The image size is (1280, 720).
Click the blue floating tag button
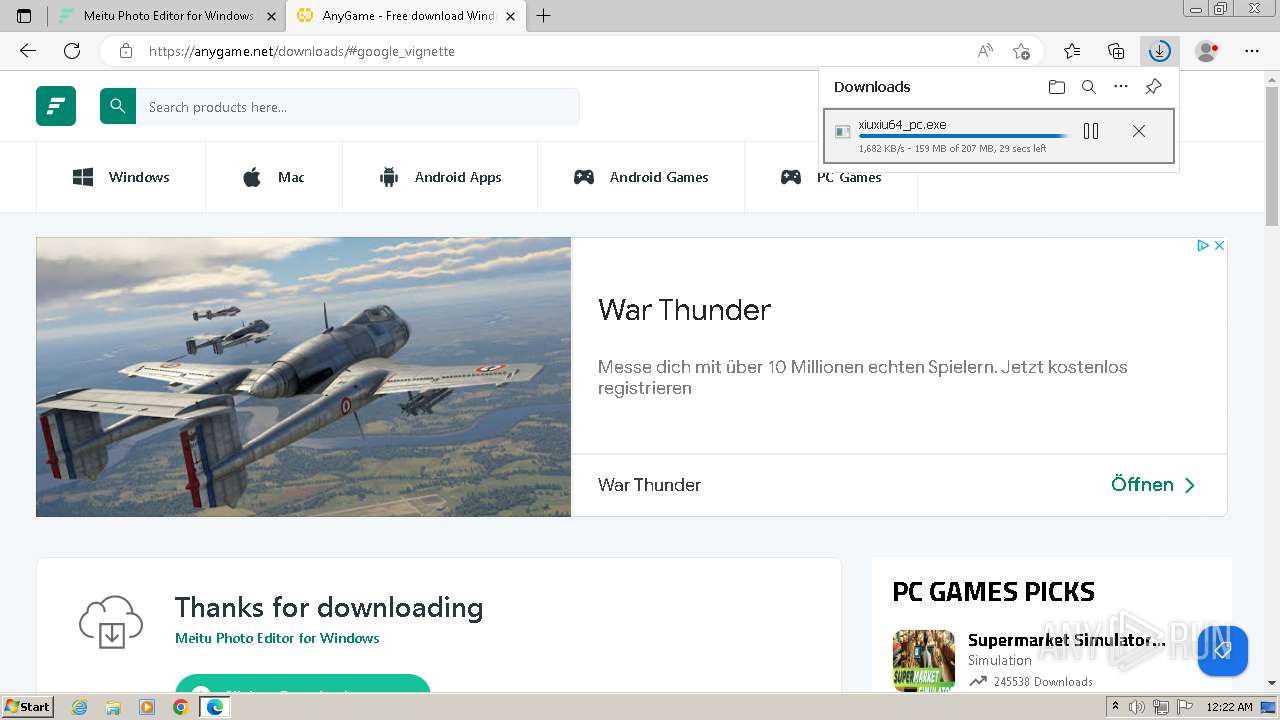click(1222, 651)
